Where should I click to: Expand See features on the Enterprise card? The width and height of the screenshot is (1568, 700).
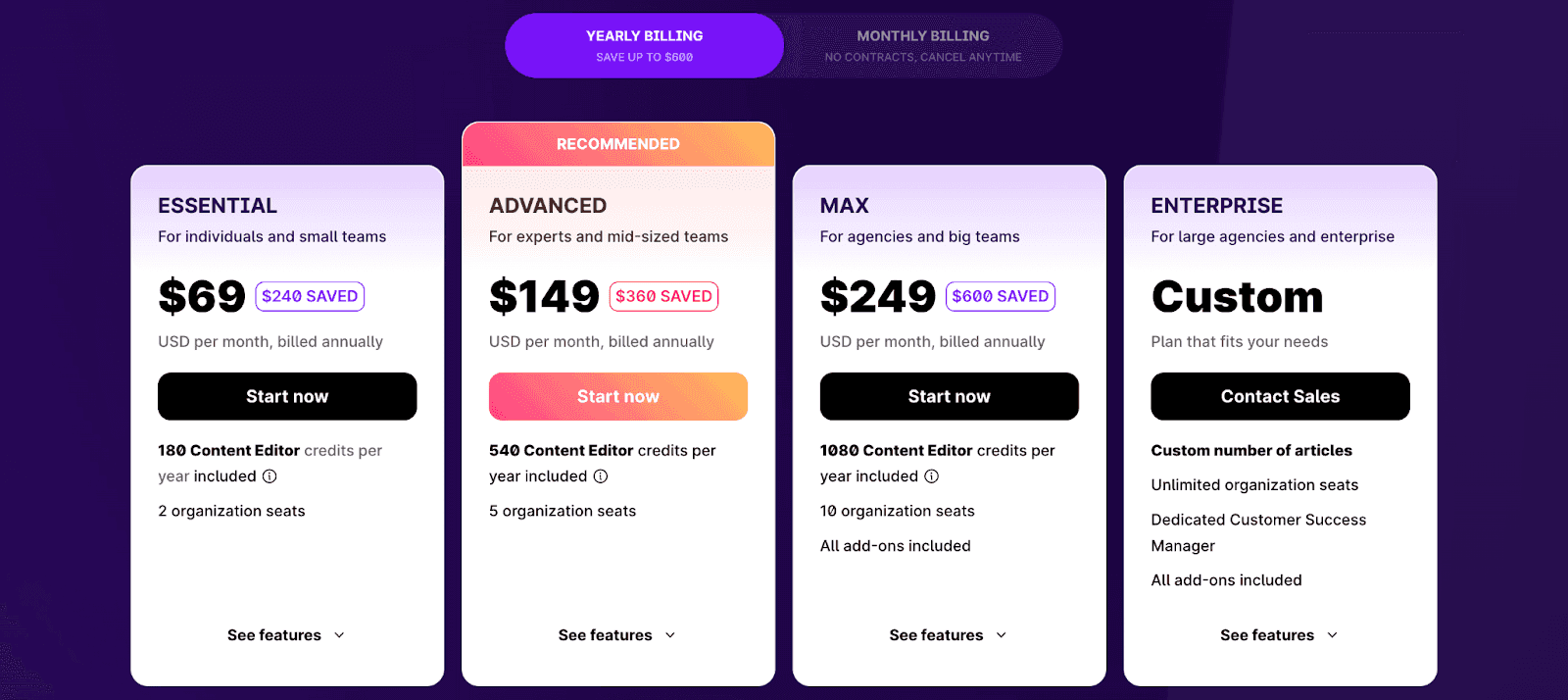click(1279, 634)
